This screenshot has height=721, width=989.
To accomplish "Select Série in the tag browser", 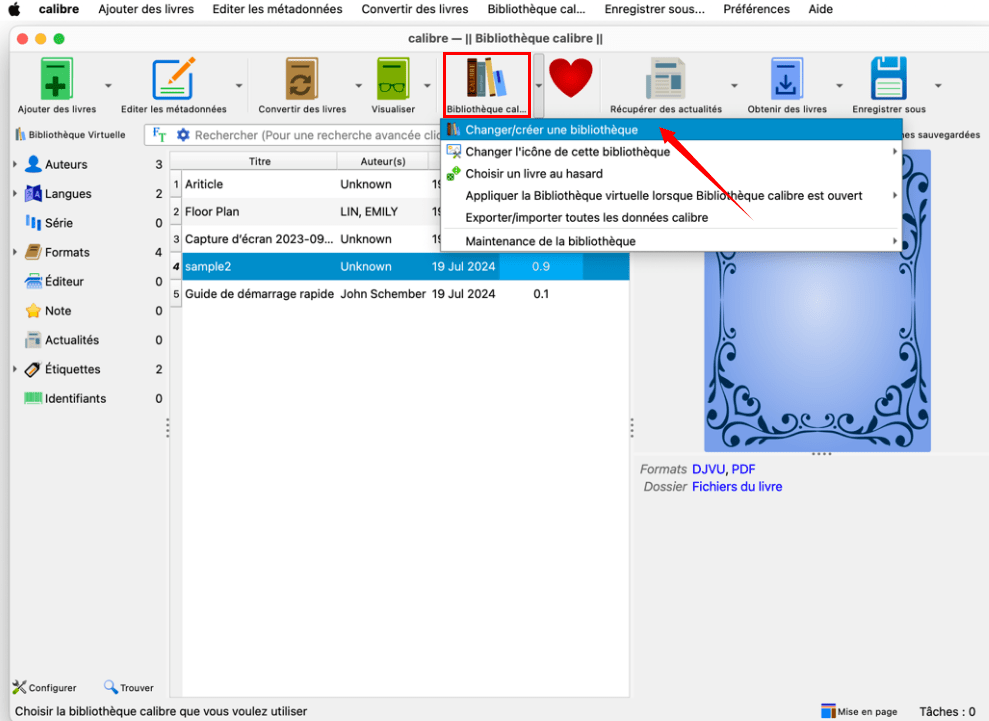I will click(x=58, y=223).
